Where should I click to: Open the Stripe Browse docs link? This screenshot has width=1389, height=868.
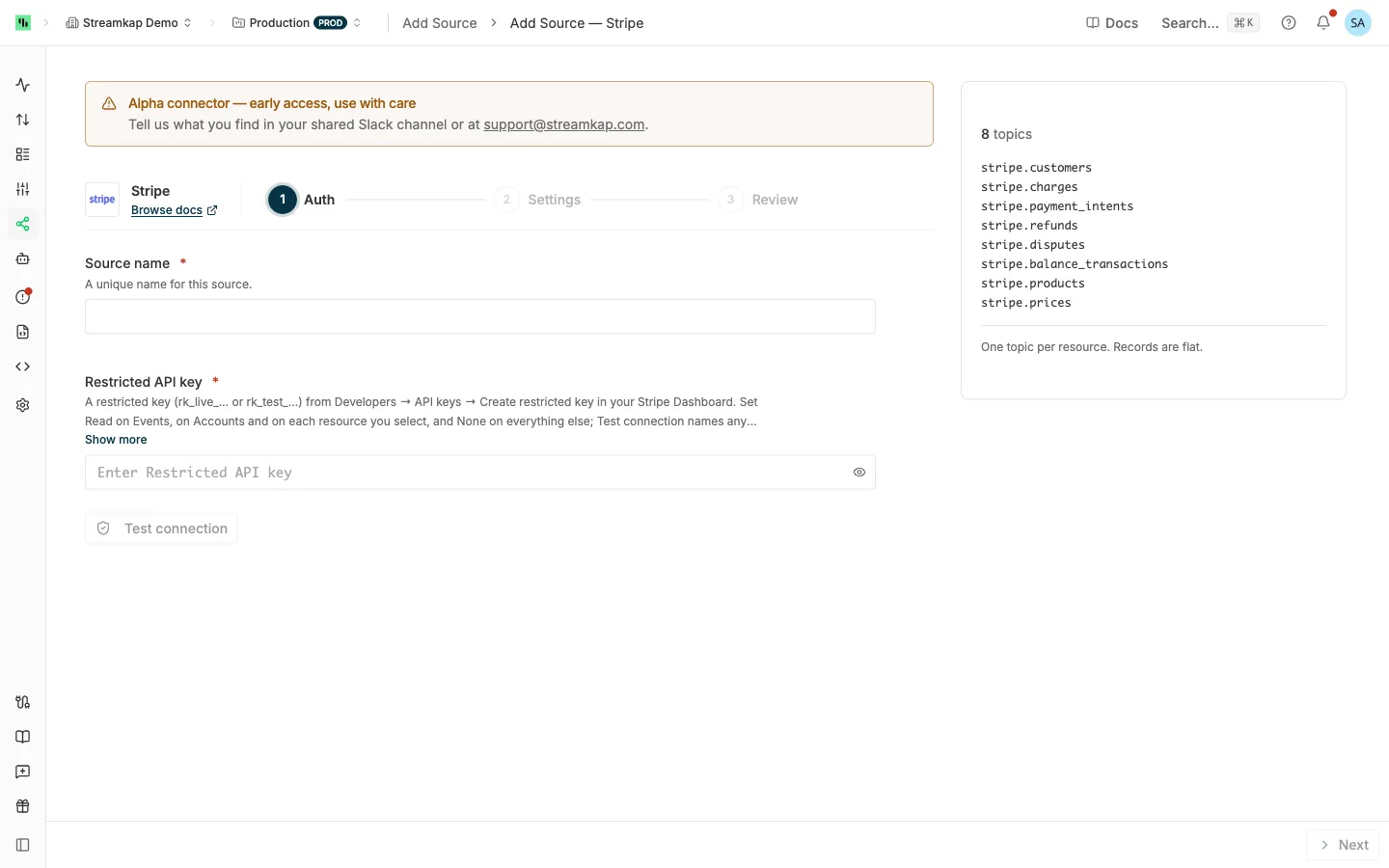(174, 210)
